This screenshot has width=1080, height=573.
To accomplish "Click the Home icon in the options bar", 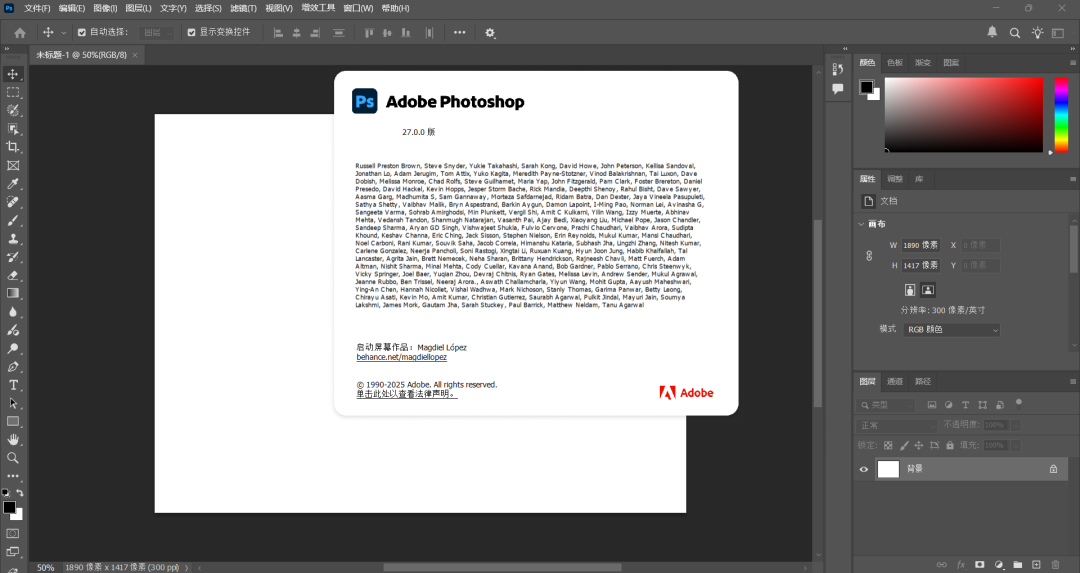I will pos(19,32).
